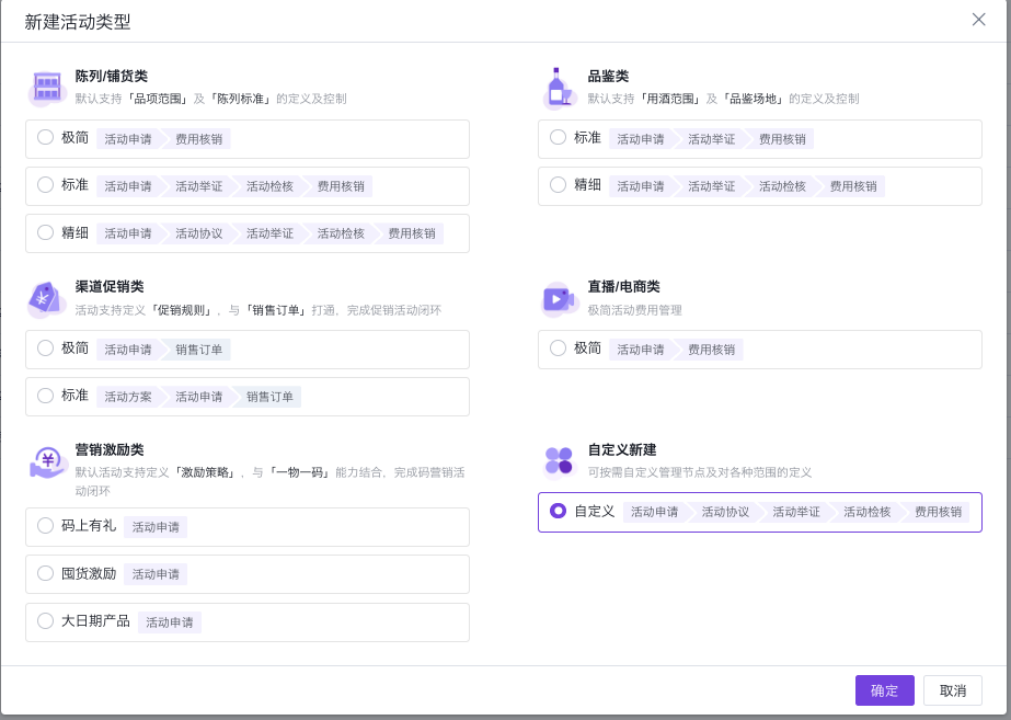Click the 自定义新建 heading
Image resolution: width=1011 pixels, height=720 pixels.
tap(622, 450)
